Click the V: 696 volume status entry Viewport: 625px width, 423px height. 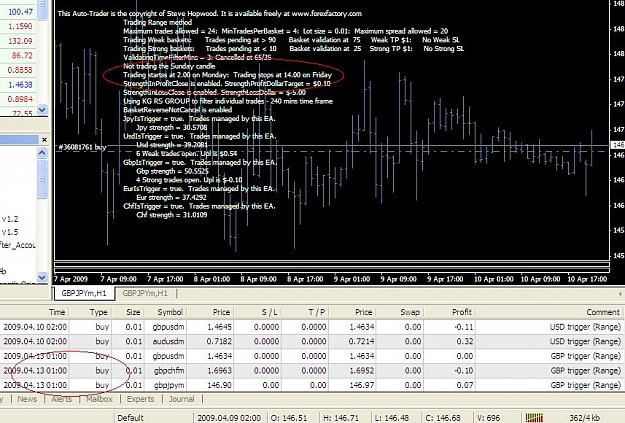pyautogui.click(x=488, y=418)
